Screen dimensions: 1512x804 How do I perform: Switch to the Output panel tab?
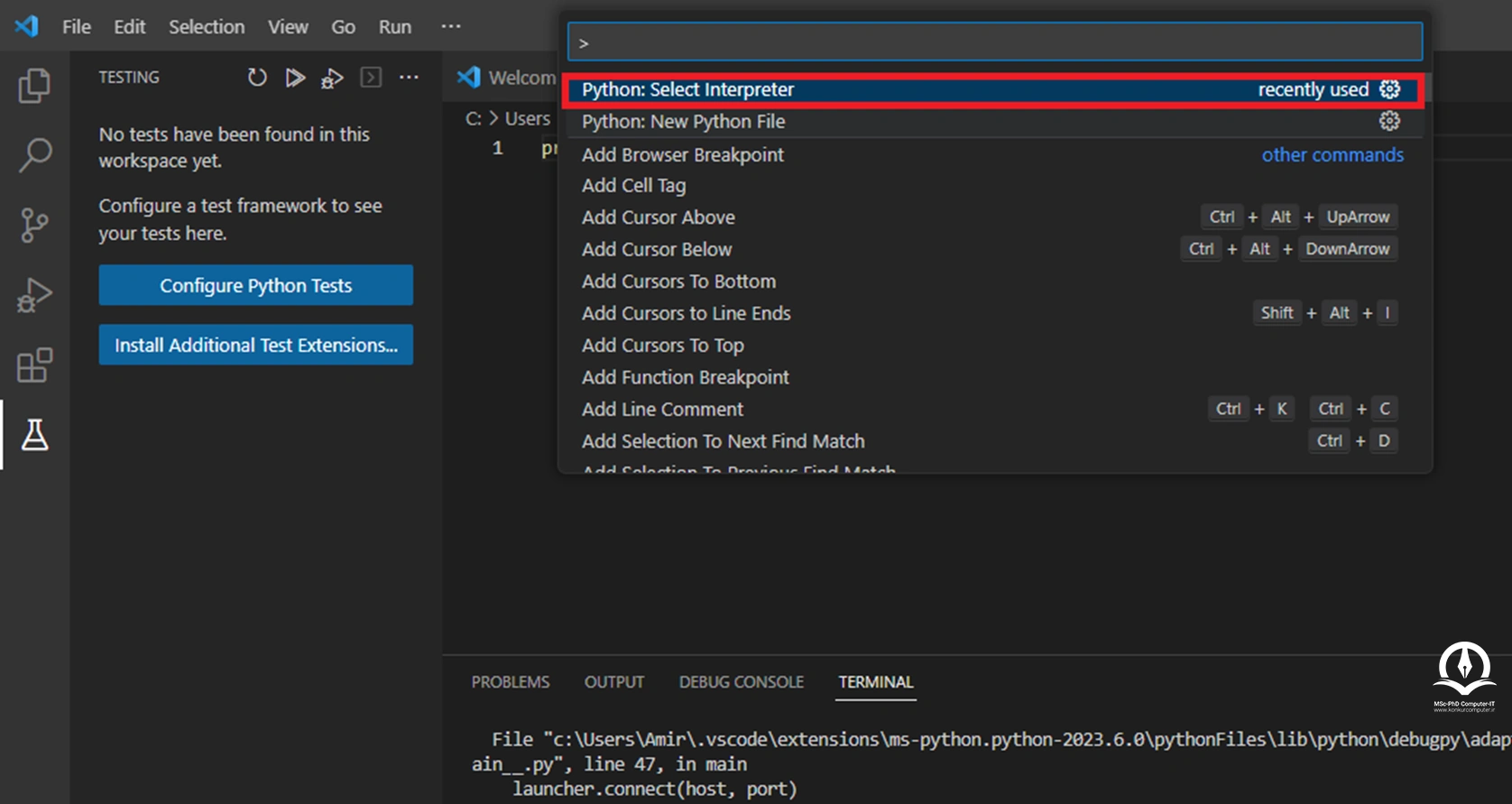point(614,682)
